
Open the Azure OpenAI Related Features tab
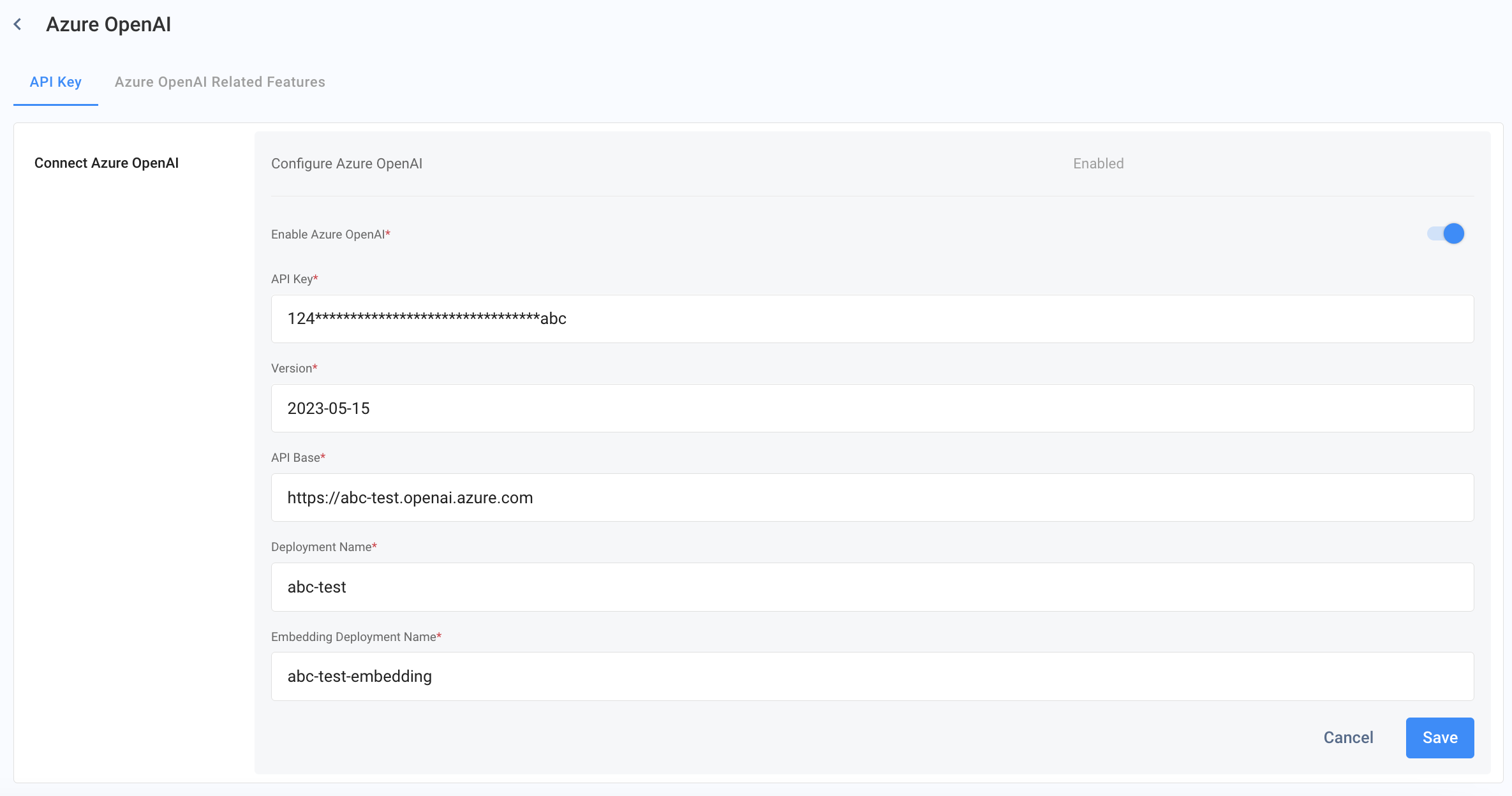220,82
